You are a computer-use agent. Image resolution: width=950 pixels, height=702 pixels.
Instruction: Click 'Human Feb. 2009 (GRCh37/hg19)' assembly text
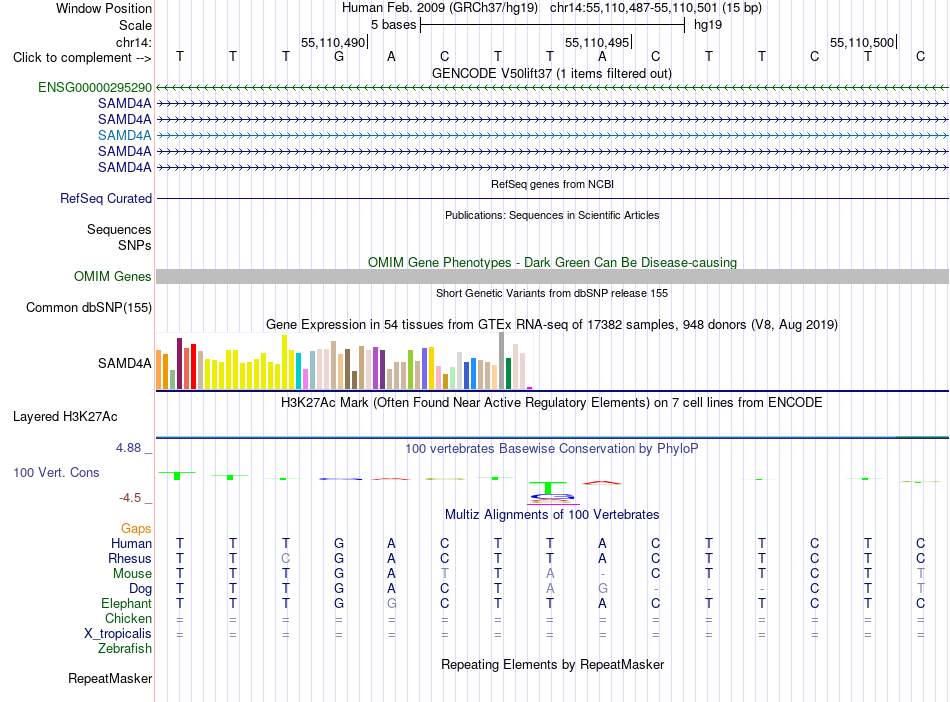pos(440,8)
